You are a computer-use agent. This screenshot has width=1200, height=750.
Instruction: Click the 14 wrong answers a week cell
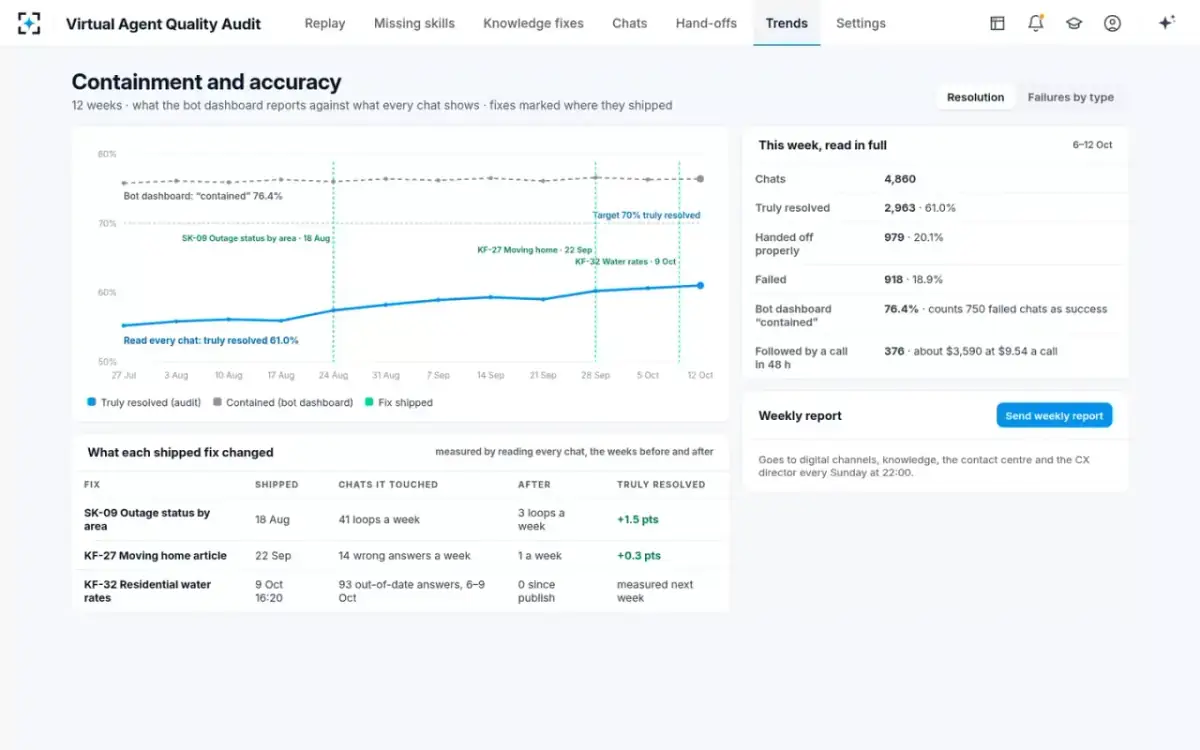click(404, 555)
